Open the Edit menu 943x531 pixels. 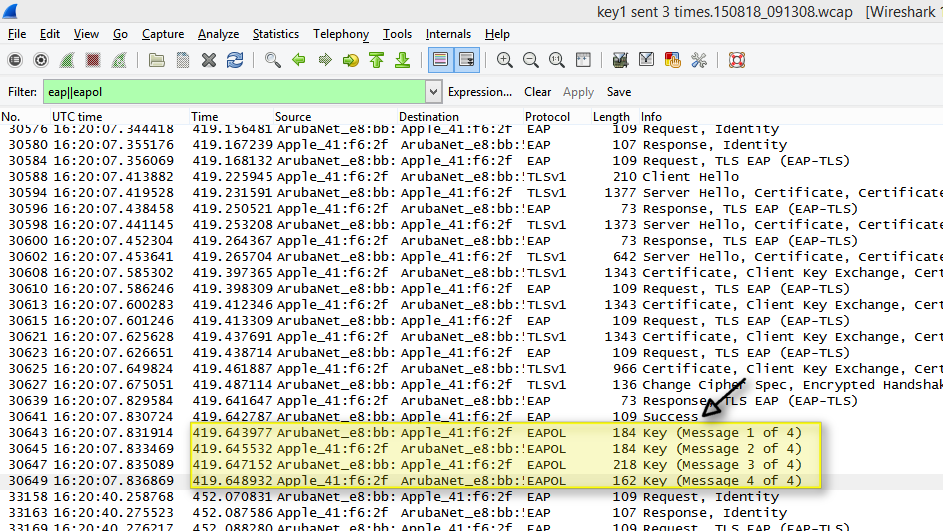pos(50,34)
